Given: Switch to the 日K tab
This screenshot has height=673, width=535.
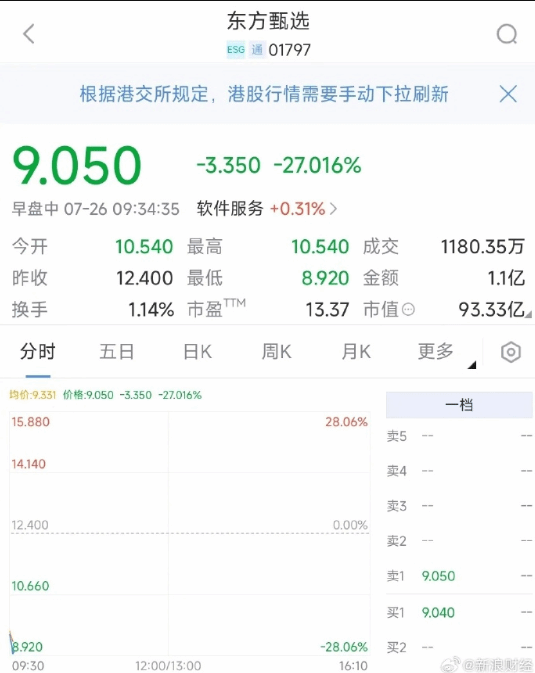Looking at the screenshot, I should pyautogui.click(x=198, y=352).
